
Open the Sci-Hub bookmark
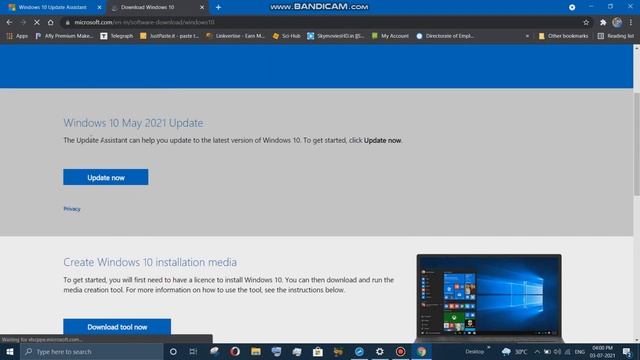click(x=286, y=36)
